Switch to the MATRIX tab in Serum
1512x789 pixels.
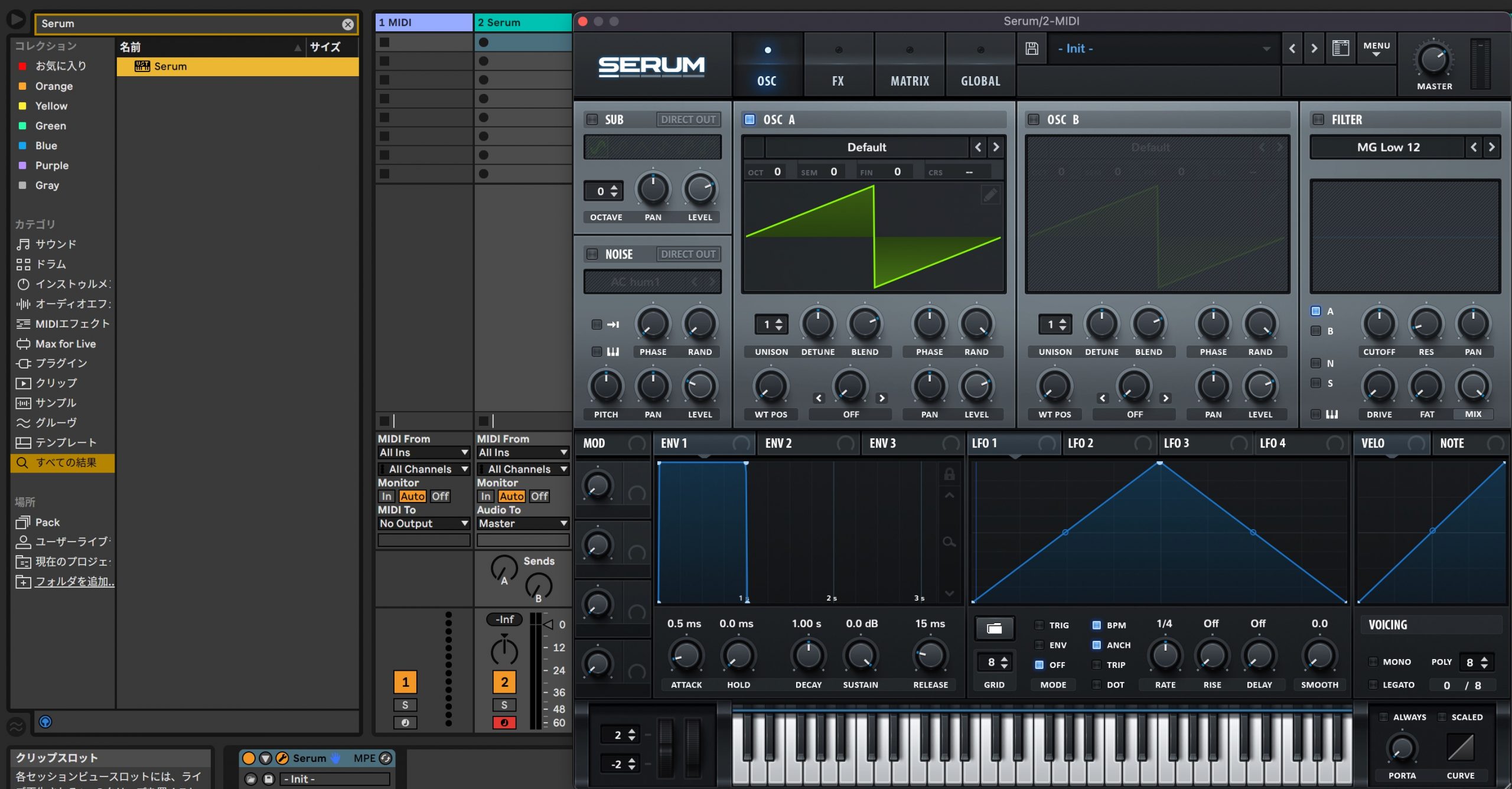point(910,65)
